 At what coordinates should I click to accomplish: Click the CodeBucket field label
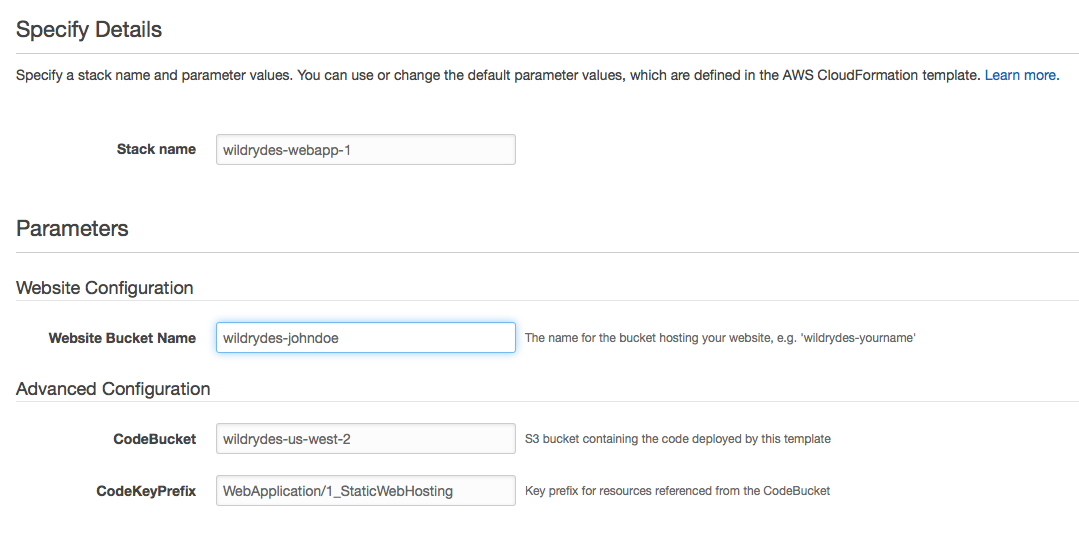[x=155, y=439]
